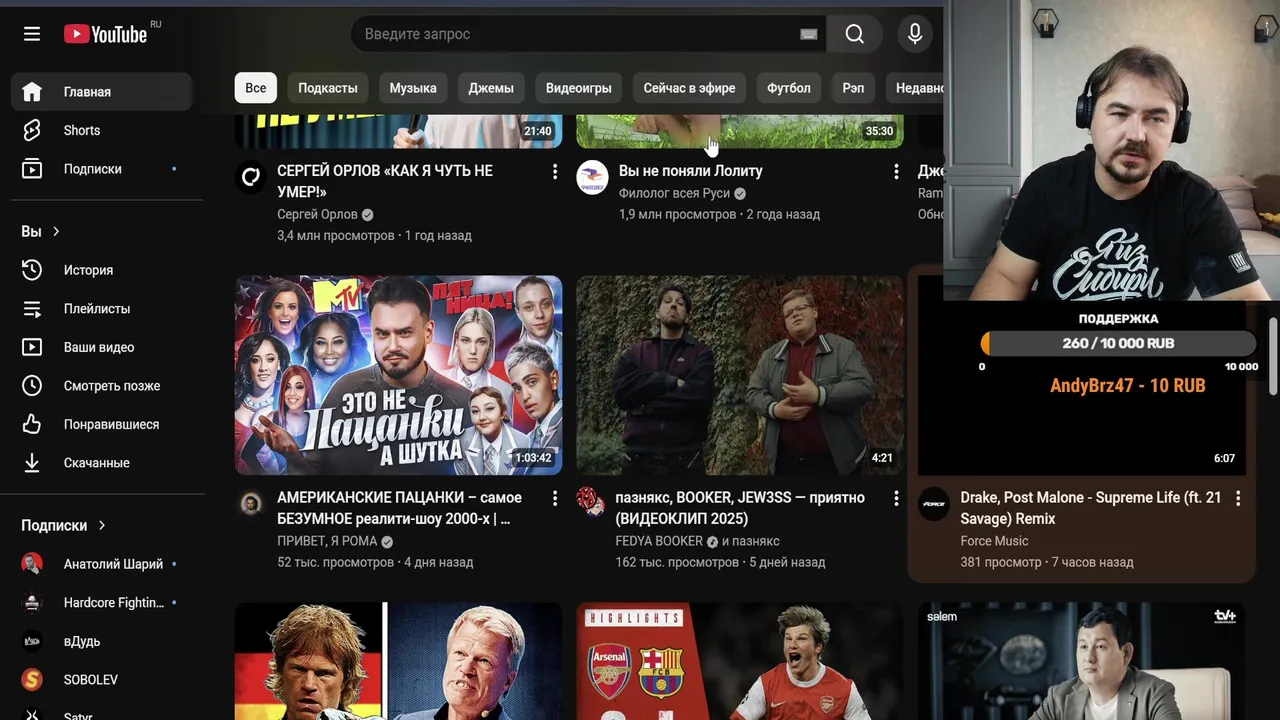Open more options for Сергей Орлов video
Viewport: 1280px width, 720px height.
click(x=554, y=172)
